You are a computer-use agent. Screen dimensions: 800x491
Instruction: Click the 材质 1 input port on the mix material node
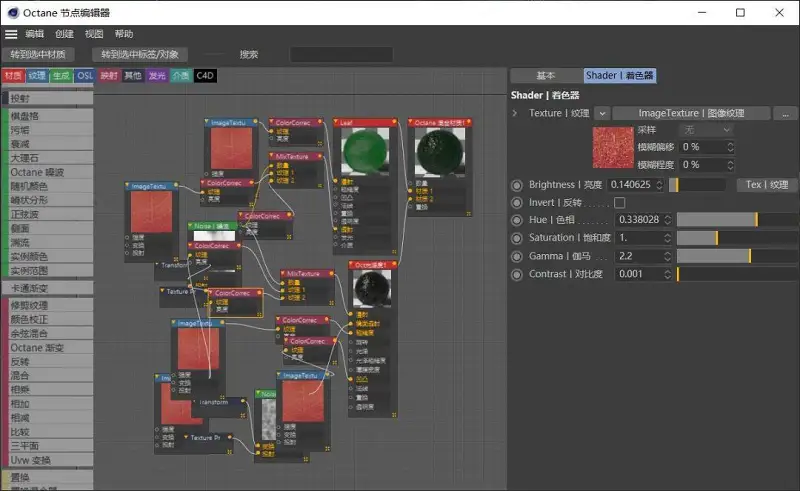pyautogui.click(x=410, y=191)
